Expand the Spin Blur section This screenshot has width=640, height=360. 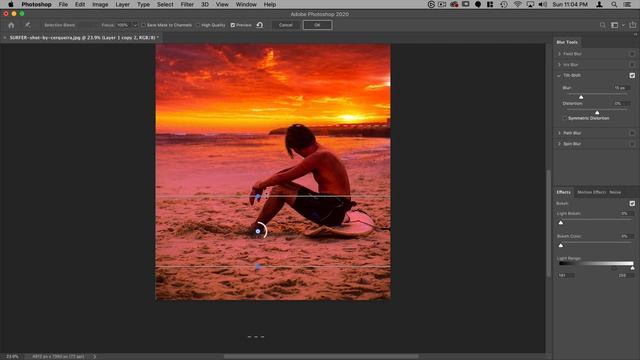559,144
